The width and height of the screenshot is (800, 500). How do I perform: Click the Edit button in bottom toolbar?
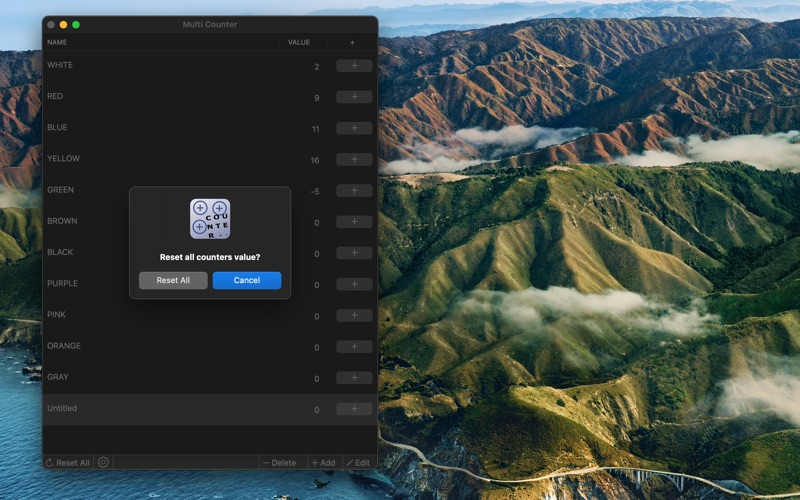(x=358, y=463)
